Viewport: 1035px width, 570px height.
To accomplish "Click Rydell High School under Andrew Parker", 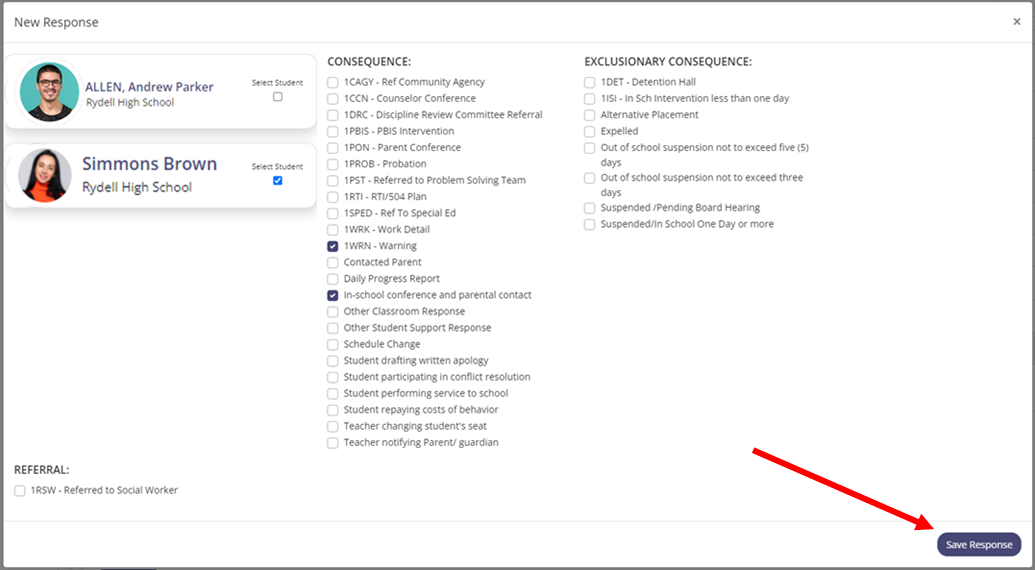I will click(x=130, y=102).
